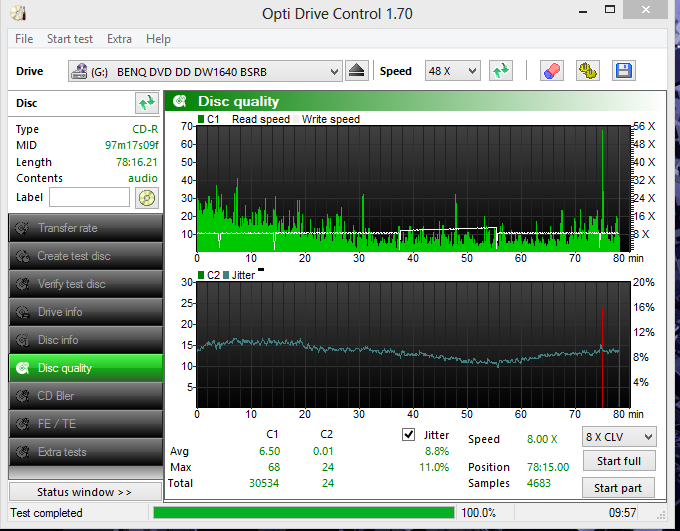The height and width of the screenshot is (531, 680).
Task: Click the disc label button icon
Action: point(147,198)
